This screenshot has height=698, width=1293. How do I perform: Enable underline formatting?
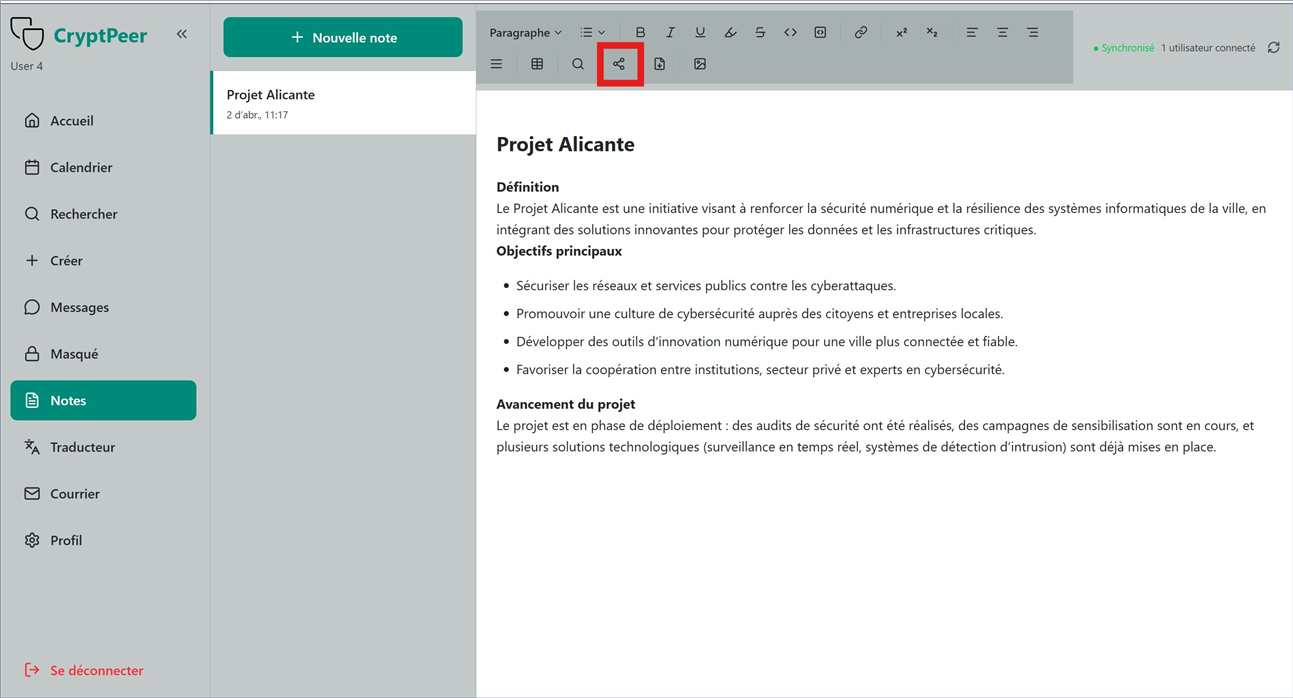(700, 31)
